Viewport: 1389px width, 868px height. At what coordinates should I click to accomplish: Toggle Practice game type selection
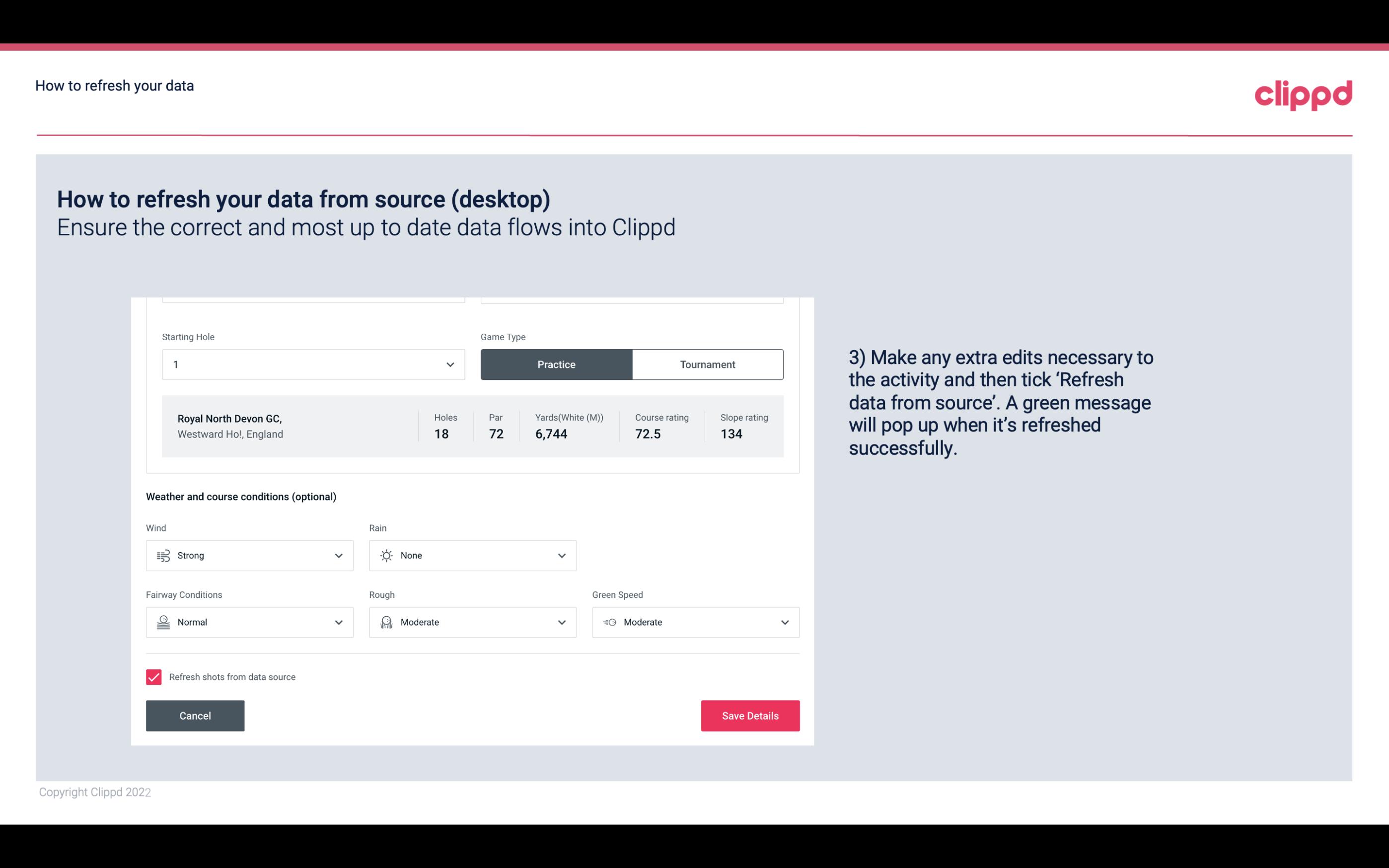[556, 364]
